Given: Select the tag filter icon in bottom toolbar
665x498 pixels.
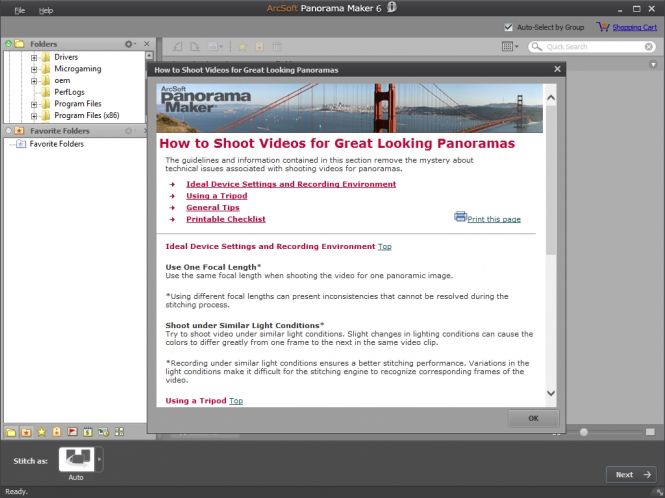Looking at the screenshot, I should (x=57, y=432).
